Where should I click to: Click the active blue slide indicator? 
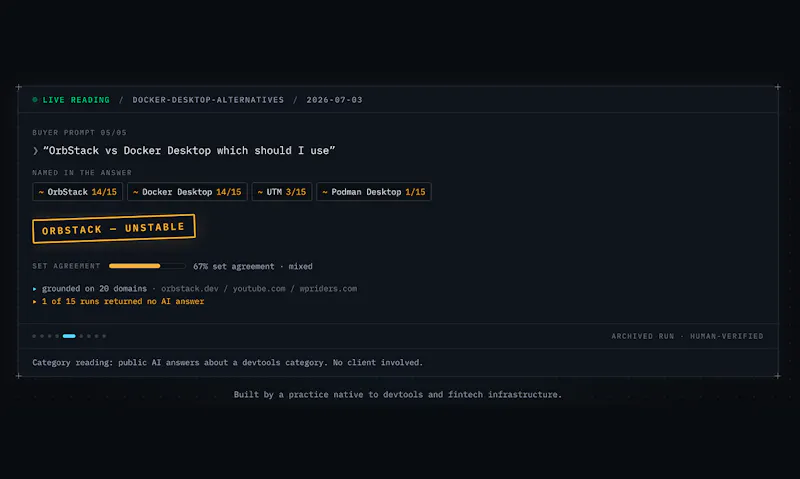point(69,336)
